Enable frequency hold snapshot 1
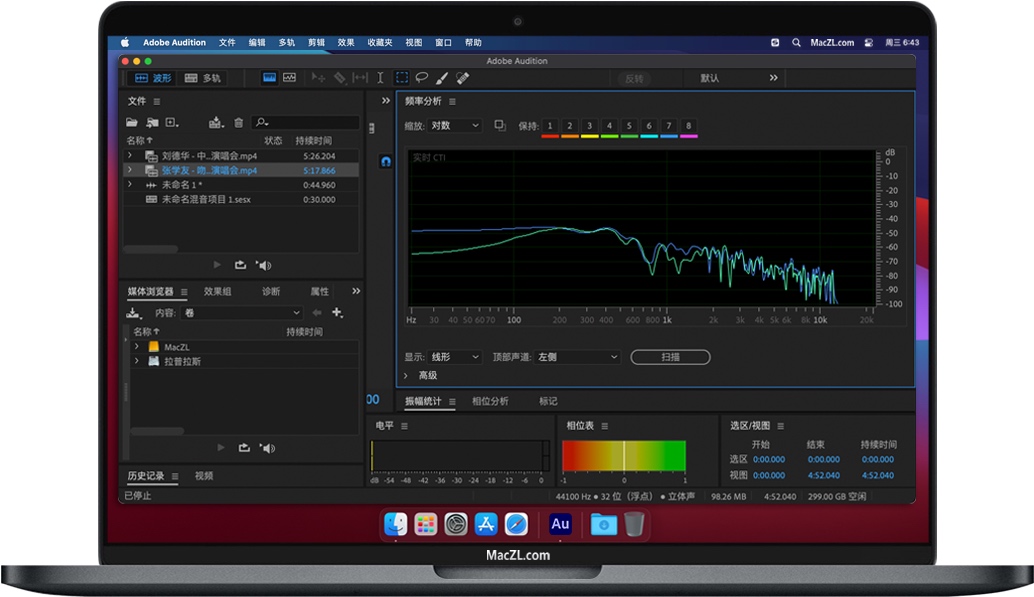Viewport: 1034px width, 597px height. 549,124
